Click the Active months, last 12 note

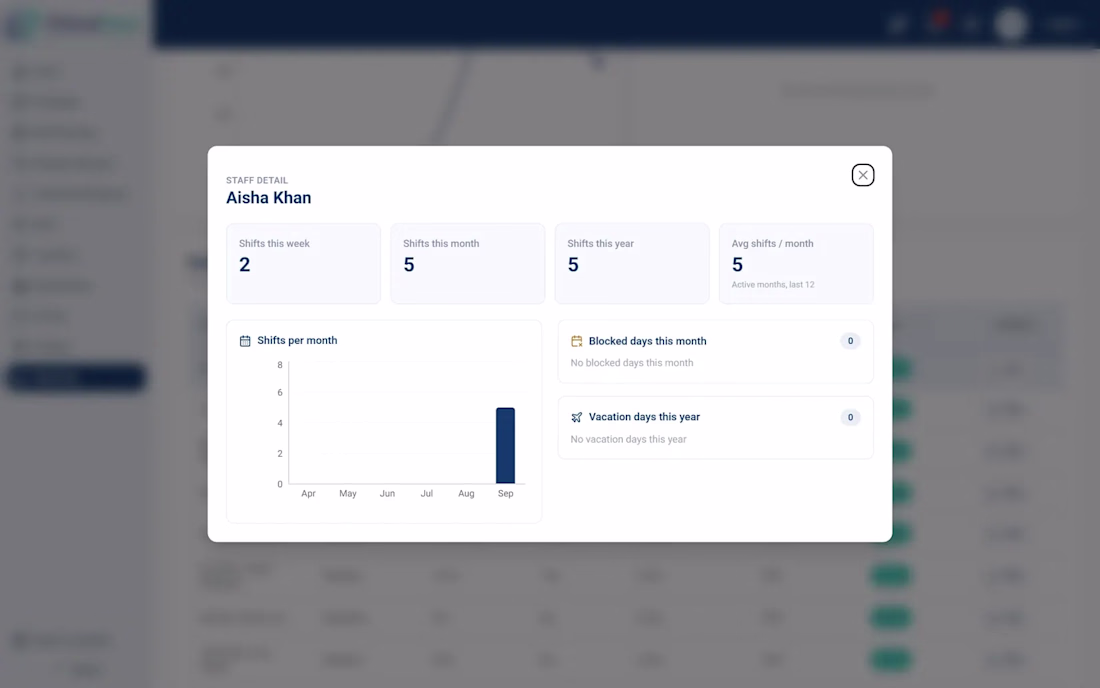(773, 285)
